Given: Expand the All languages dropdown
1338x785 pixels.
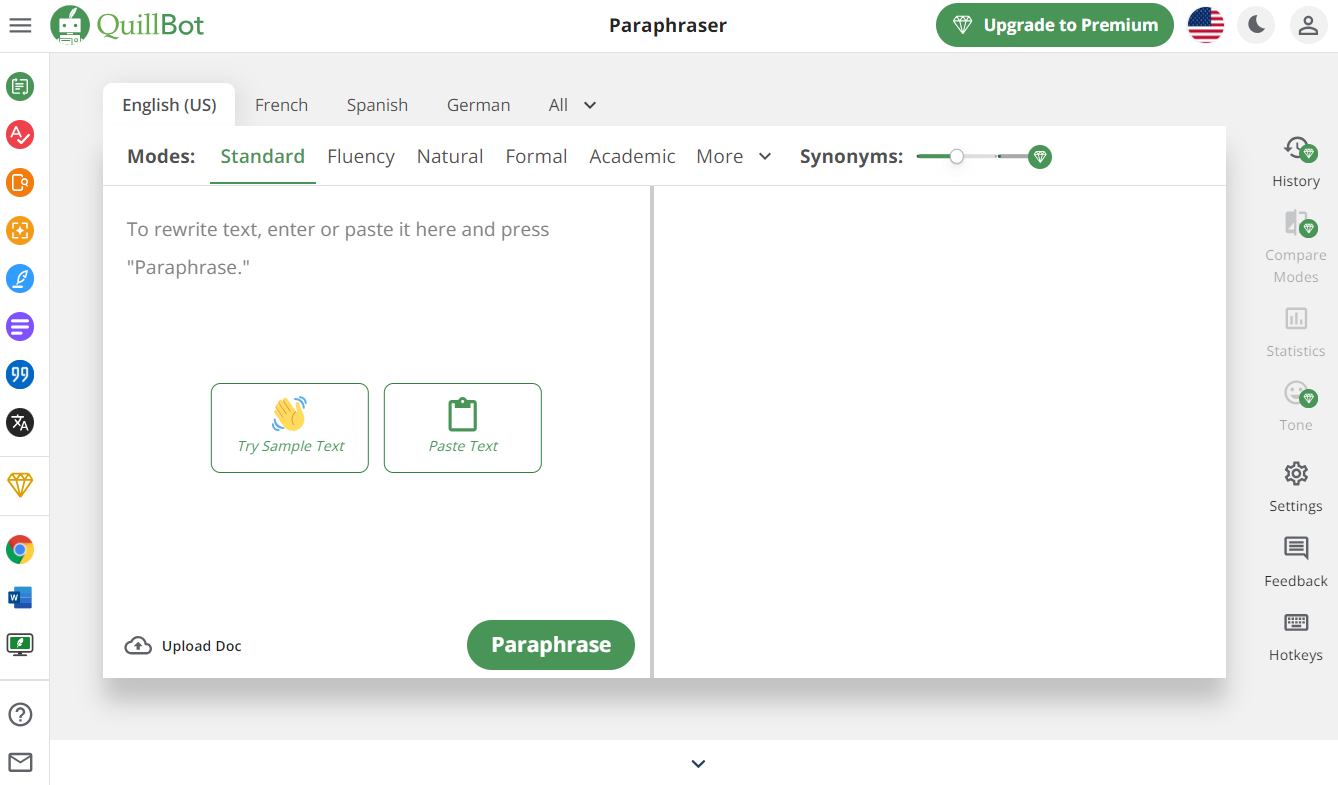Looking at the screenshot, I should (573, 105).
